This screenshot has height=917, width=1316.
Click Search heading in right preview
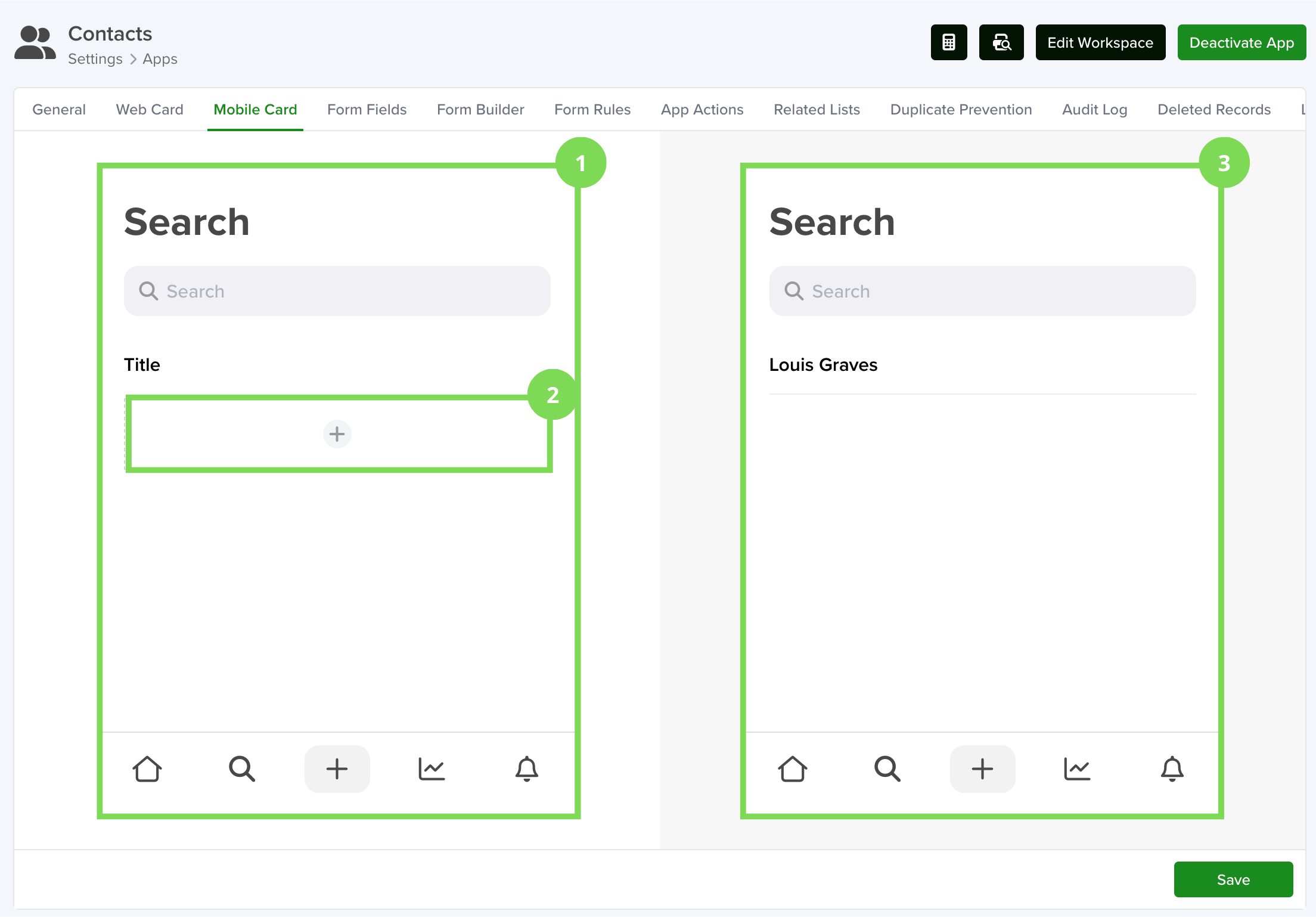point(832,222)
